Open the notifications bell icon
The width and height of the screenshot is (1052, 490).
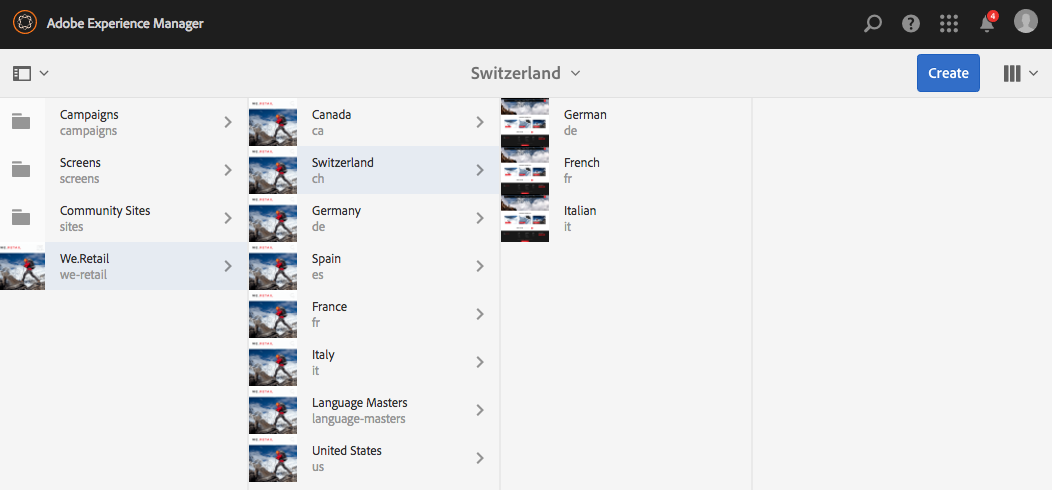[987, 23]
